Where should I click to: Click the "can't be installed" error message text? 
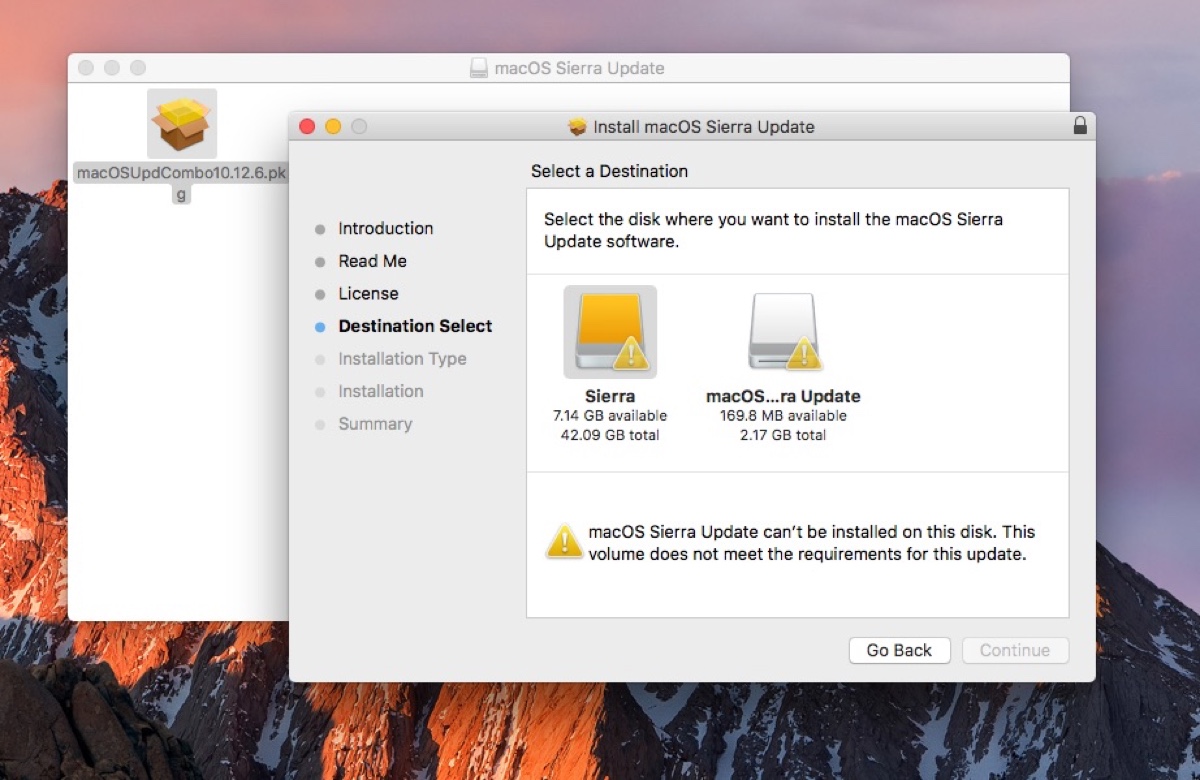[x=810, y=543]
